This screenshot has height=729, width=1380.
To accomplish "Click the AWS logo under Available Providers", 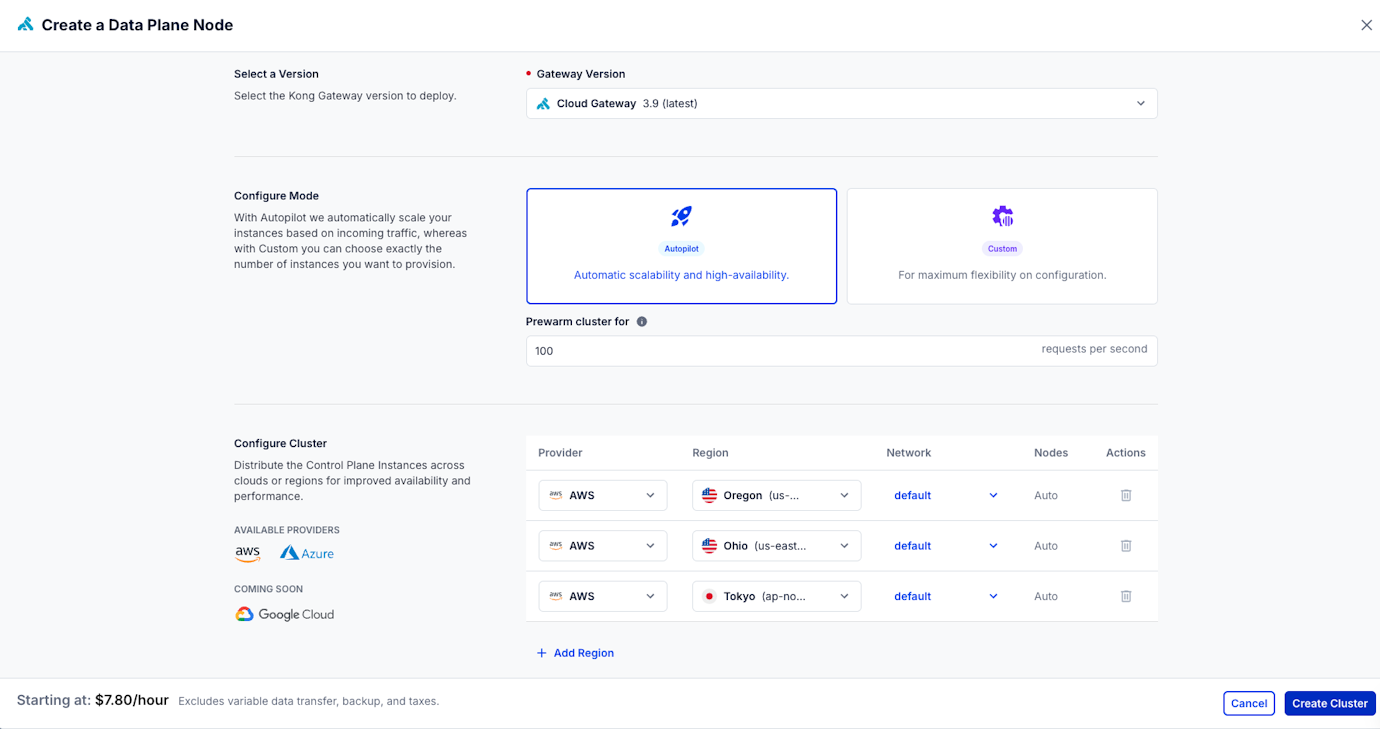I will (247, 552).
